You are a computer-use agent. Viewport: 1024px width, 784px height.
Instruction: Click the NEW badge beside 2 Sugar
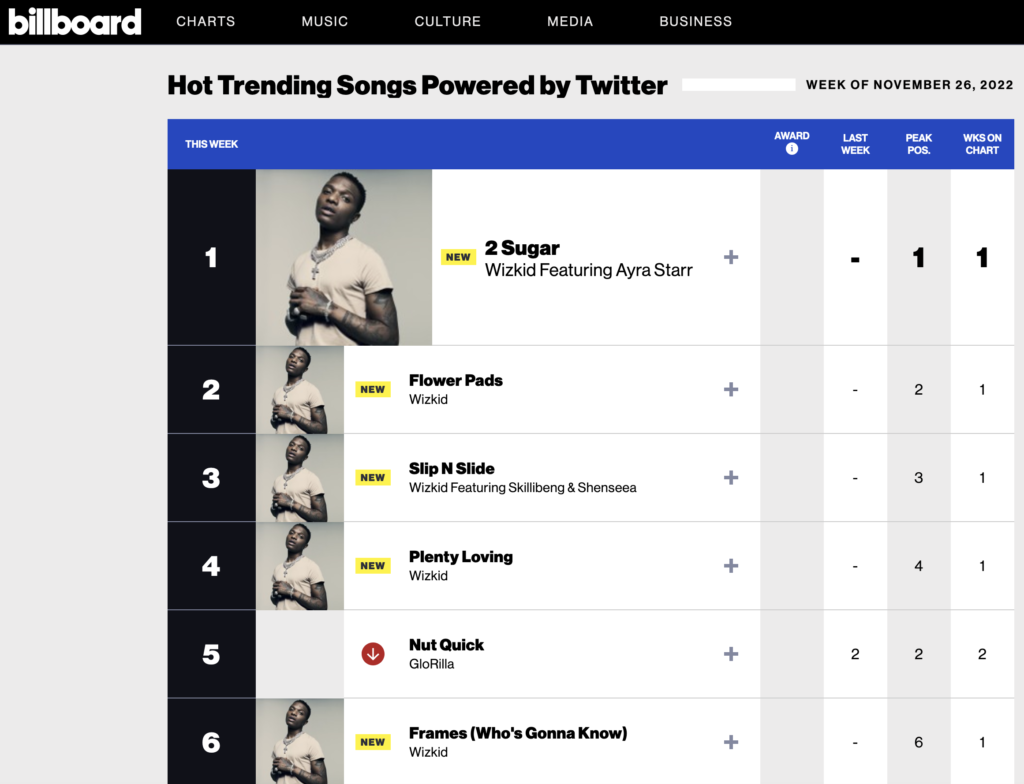[458, 257]
